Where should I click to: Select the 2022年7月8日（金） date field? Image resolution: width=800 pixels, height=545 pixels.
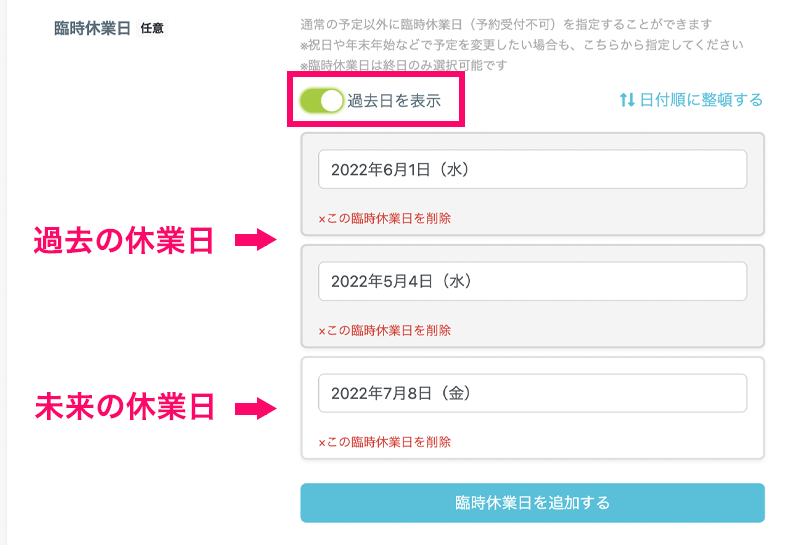click(x=532, y=393)
